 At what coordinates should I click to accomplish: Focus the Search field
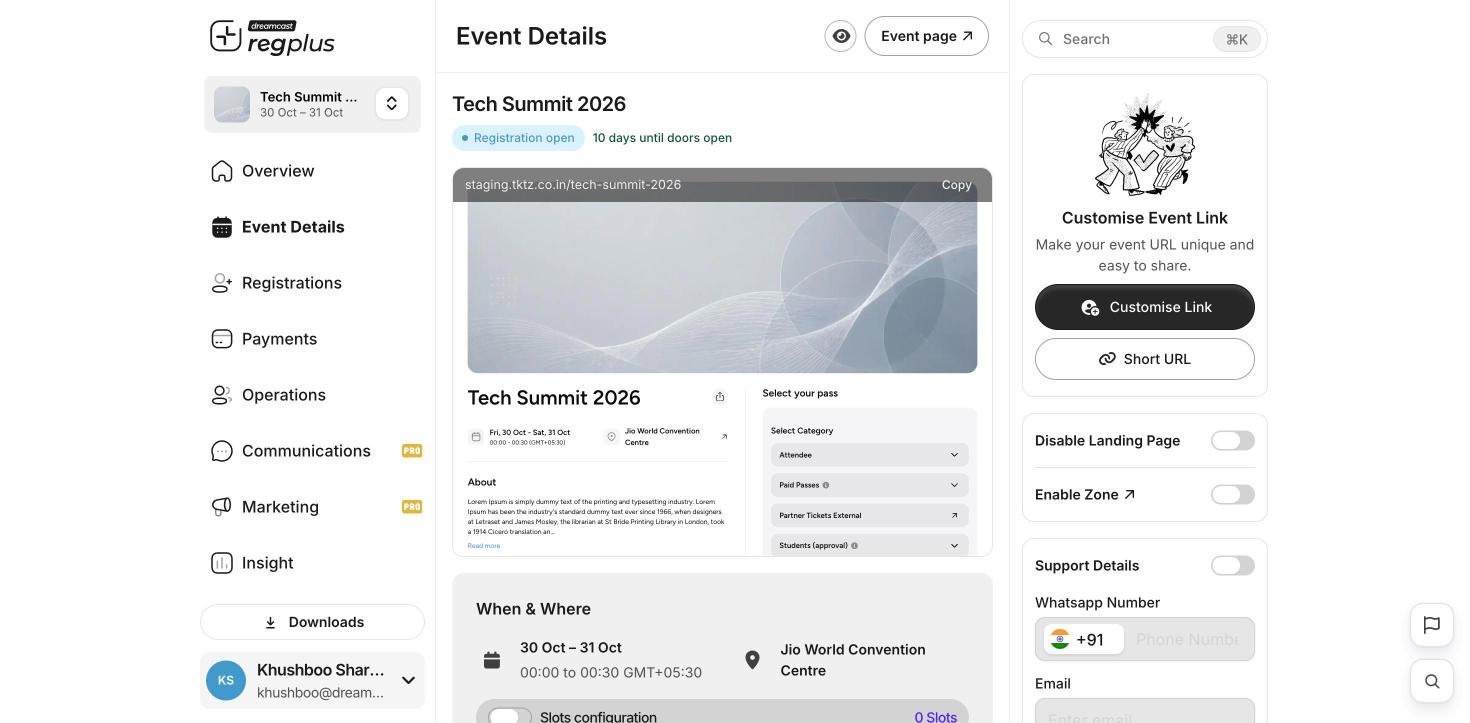pyautogui.click(x=1145, y=39)
